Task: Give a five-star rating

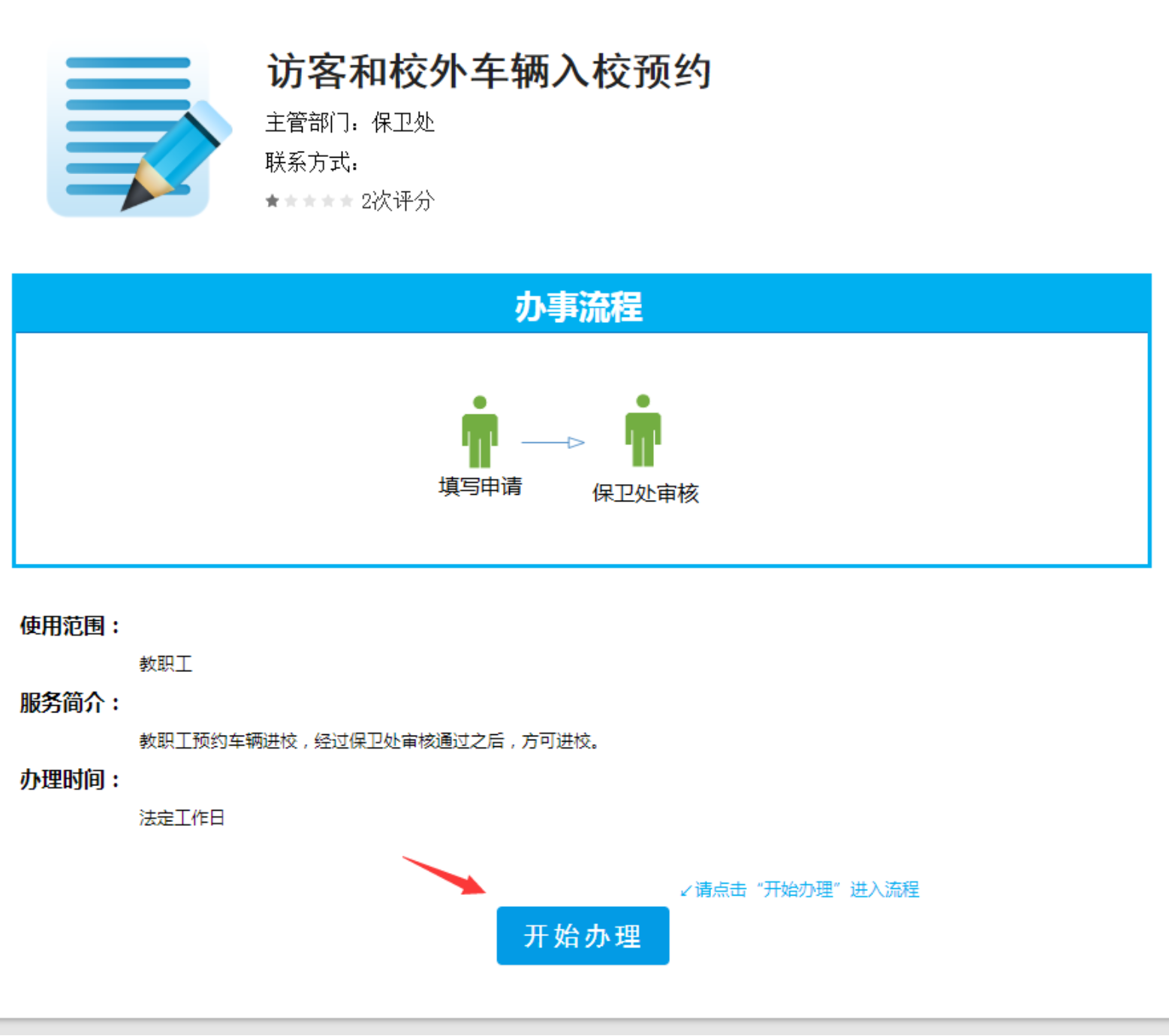Action: pos(346,201)
